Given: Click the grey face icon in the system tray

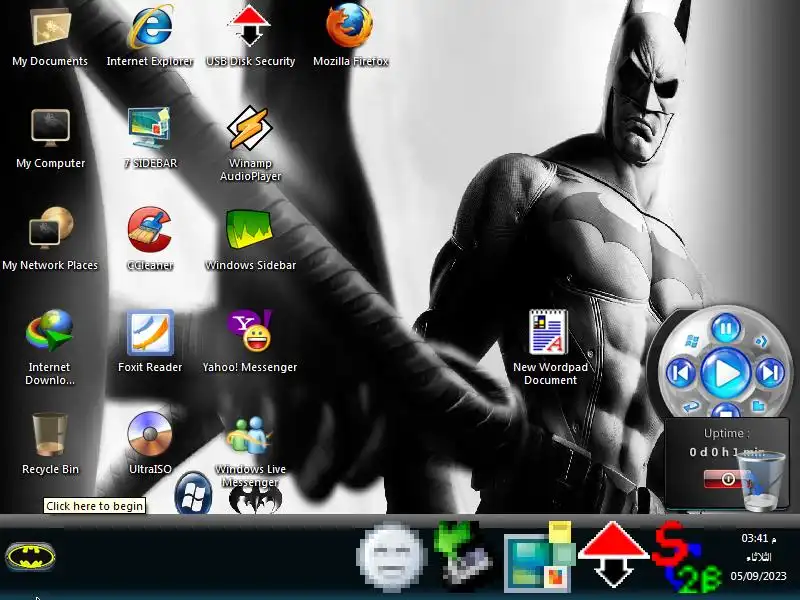Looking at the screenshot, I should [391, 557].
